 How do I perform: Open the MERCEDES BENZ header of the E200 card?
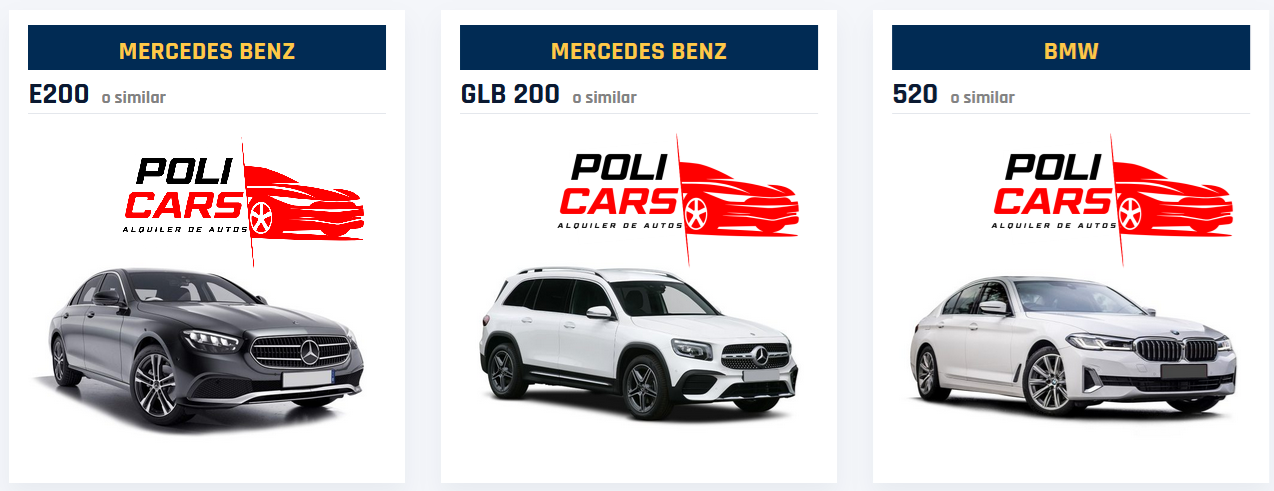point(207,48)
